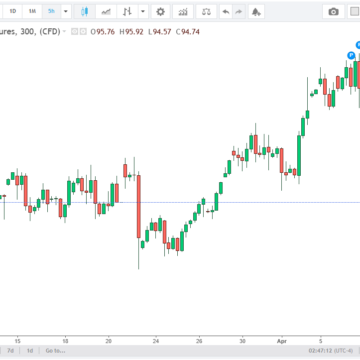Click the 18 date label on time axis
The image size is (360, 360).
click(66, 341)
